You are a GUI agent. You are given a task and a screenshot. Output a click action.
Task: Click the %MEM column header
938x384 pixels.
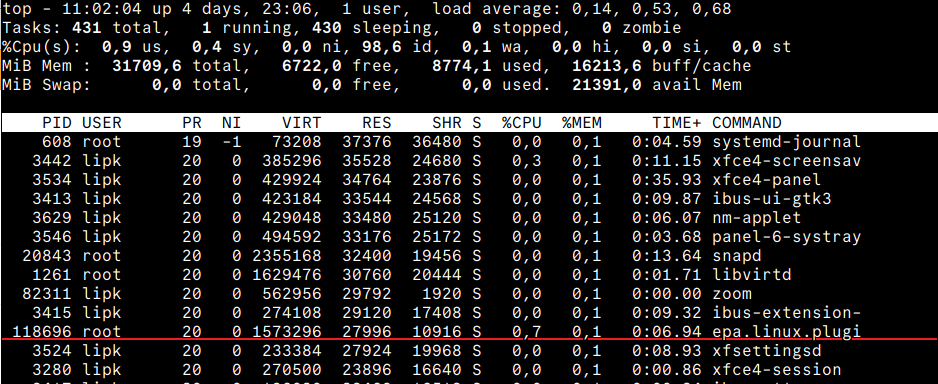click(x=581, y=123)
